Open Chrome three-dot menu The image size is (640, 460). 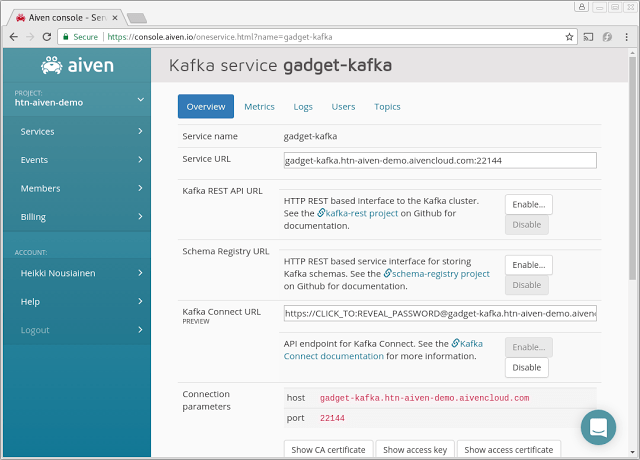[627, 37]
